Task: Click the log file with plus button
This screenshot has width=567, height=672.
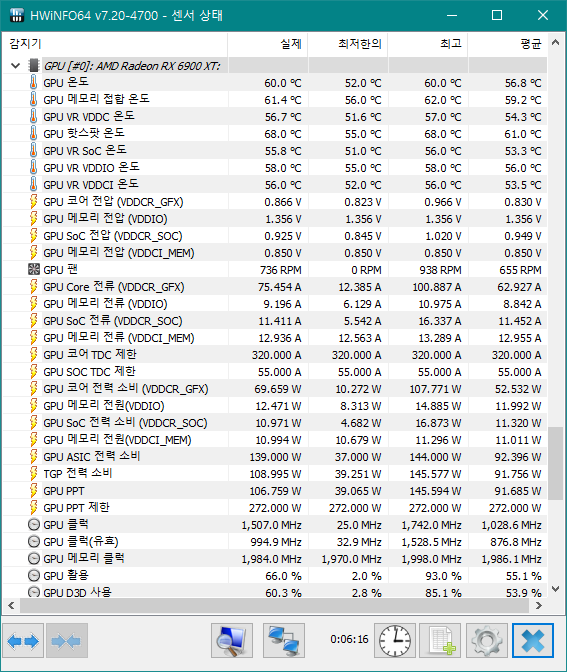Action: tap(440, 641)
